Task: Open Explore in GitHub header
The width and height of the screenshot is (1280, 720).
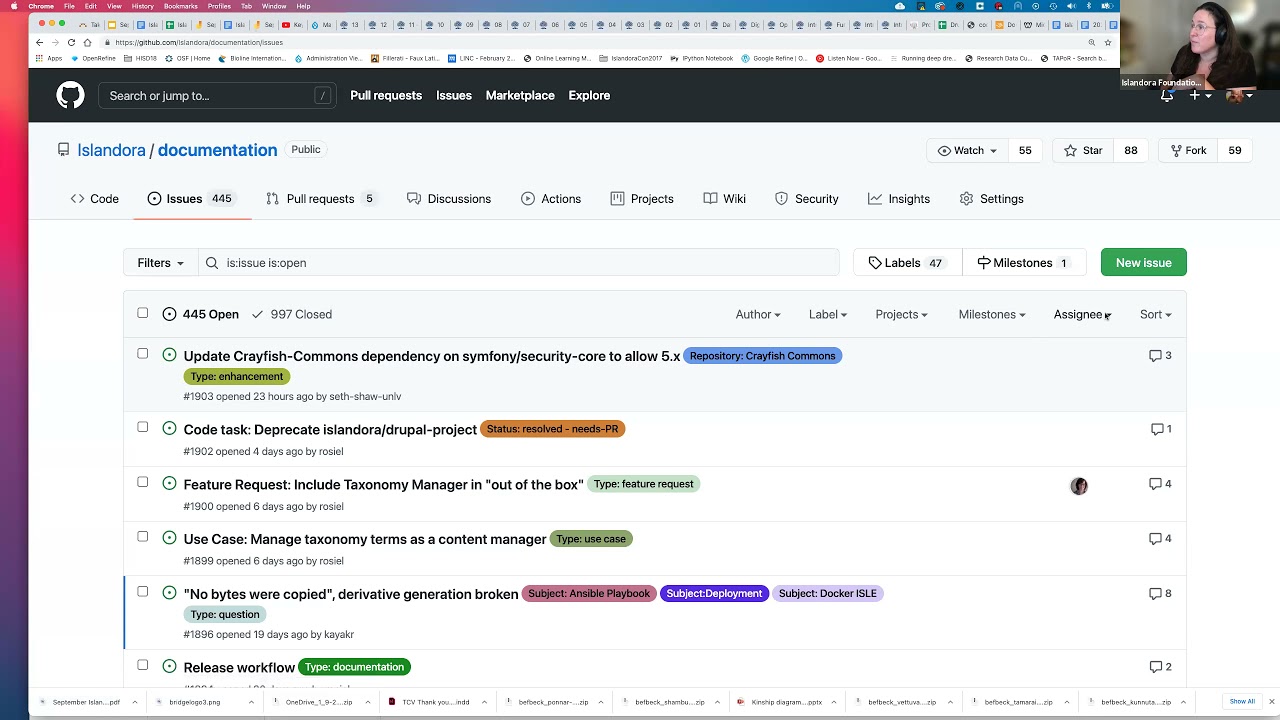Action: click(589, 95)
